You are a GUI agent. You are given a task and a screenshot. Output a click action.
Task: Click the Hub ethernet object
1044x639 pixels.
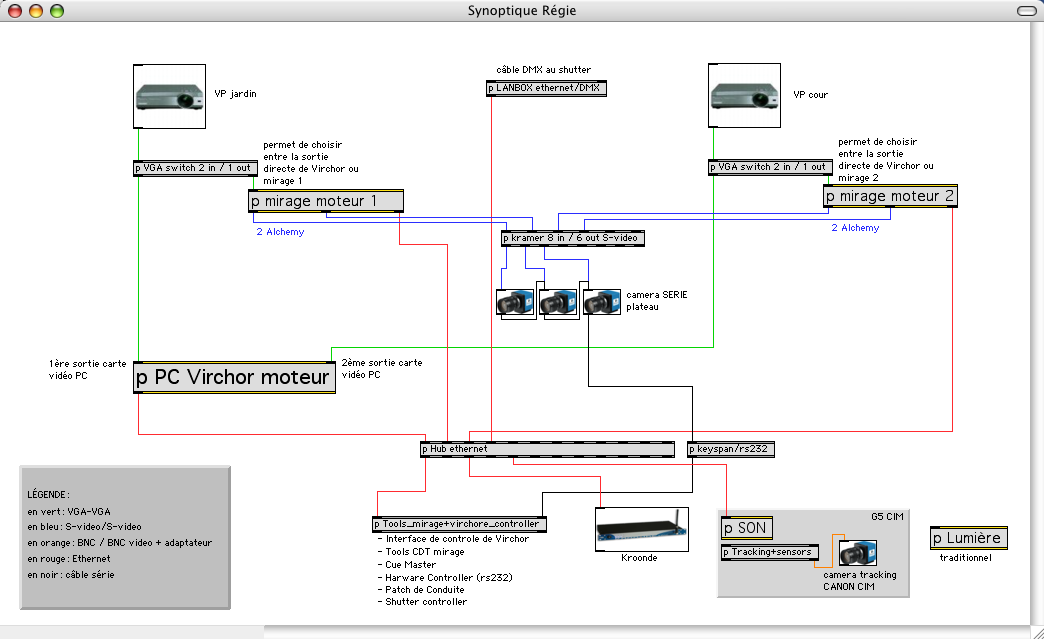click(548, 449)
